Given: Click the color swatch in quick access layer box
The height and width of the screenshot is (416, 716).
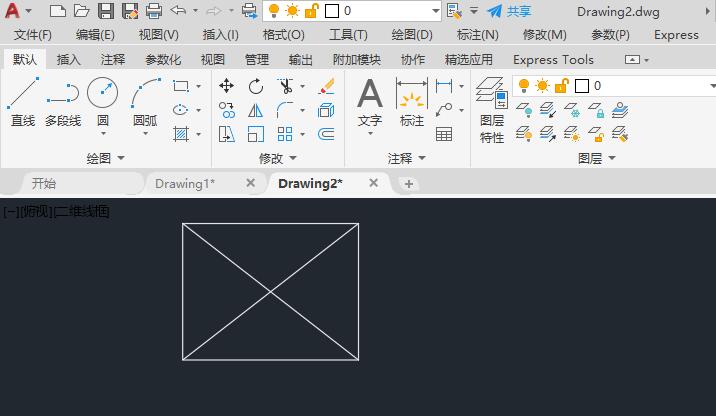Looking at the screenshot, I should (x=332, y=11).
